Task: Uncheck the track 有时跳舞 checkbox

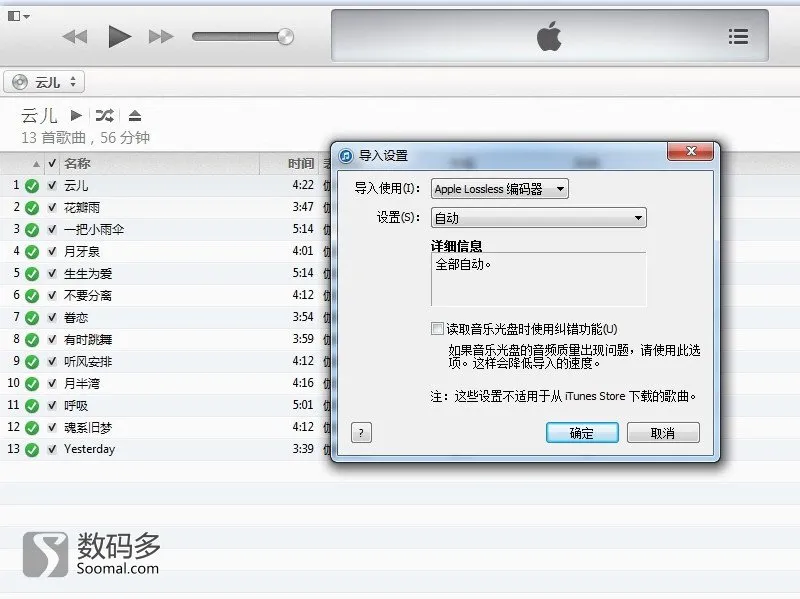Action: [x=52, y=339]
